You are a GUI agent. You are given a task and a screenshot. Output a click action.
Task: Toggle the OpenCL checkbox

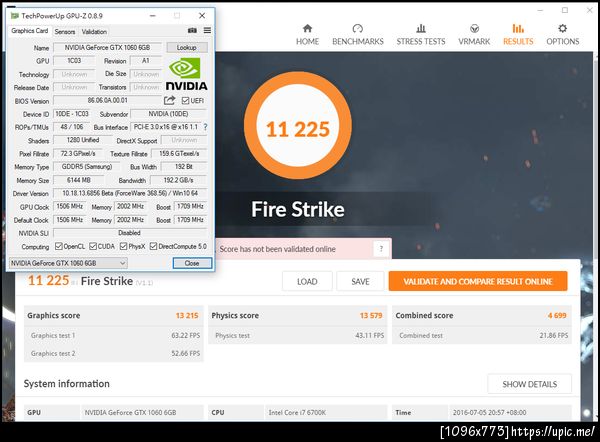pos(59,246)
